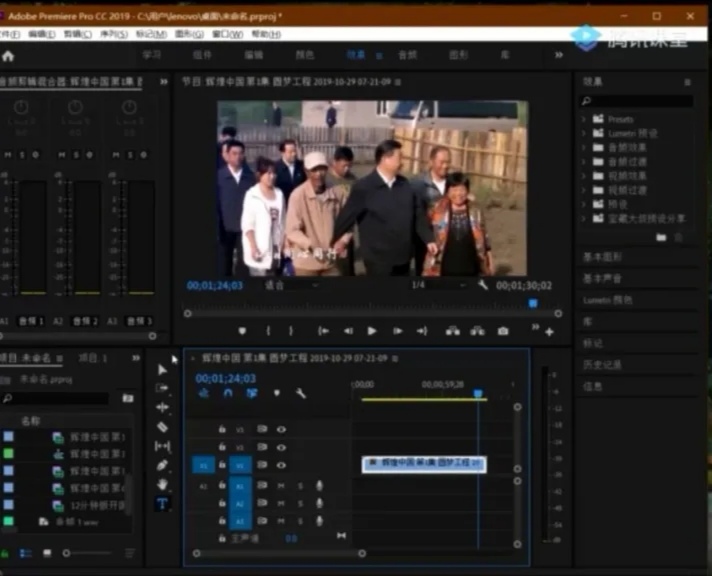Toggle lock on the top video track

222,429
